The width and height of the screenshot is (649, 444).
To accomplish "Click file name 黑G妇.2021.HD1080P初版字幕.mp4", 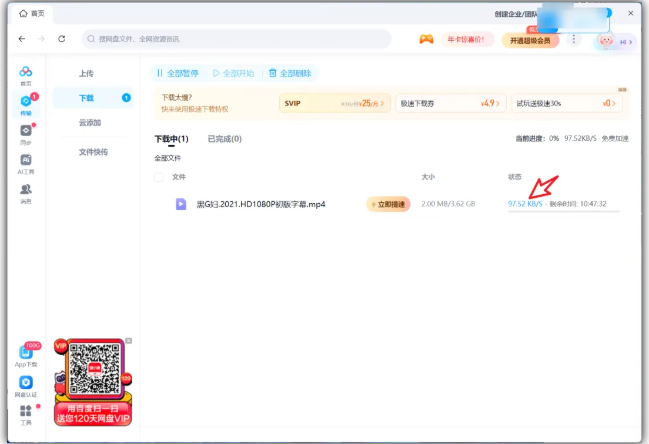I will pyautogui.click(x=261, y=204).
